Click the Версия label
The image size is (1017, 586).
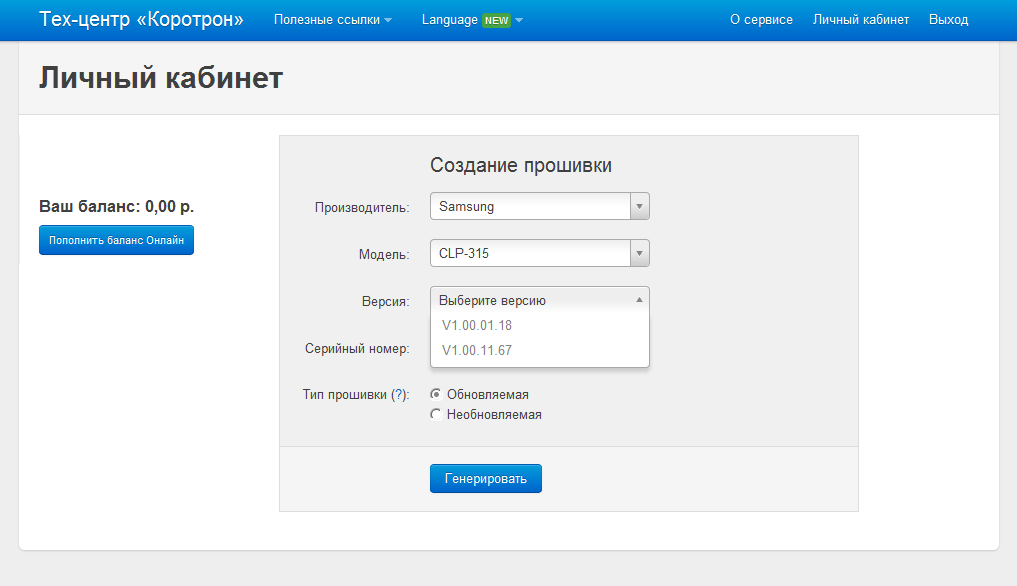click(385, 302)
